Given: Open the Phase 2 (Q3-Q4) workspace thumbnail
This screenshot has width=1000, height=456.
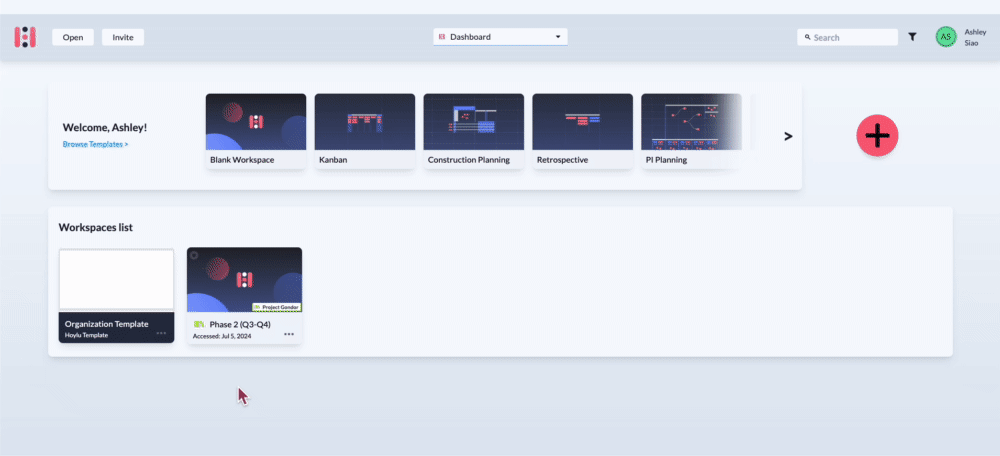Looking at the screenshot, I should coord(244,280).
